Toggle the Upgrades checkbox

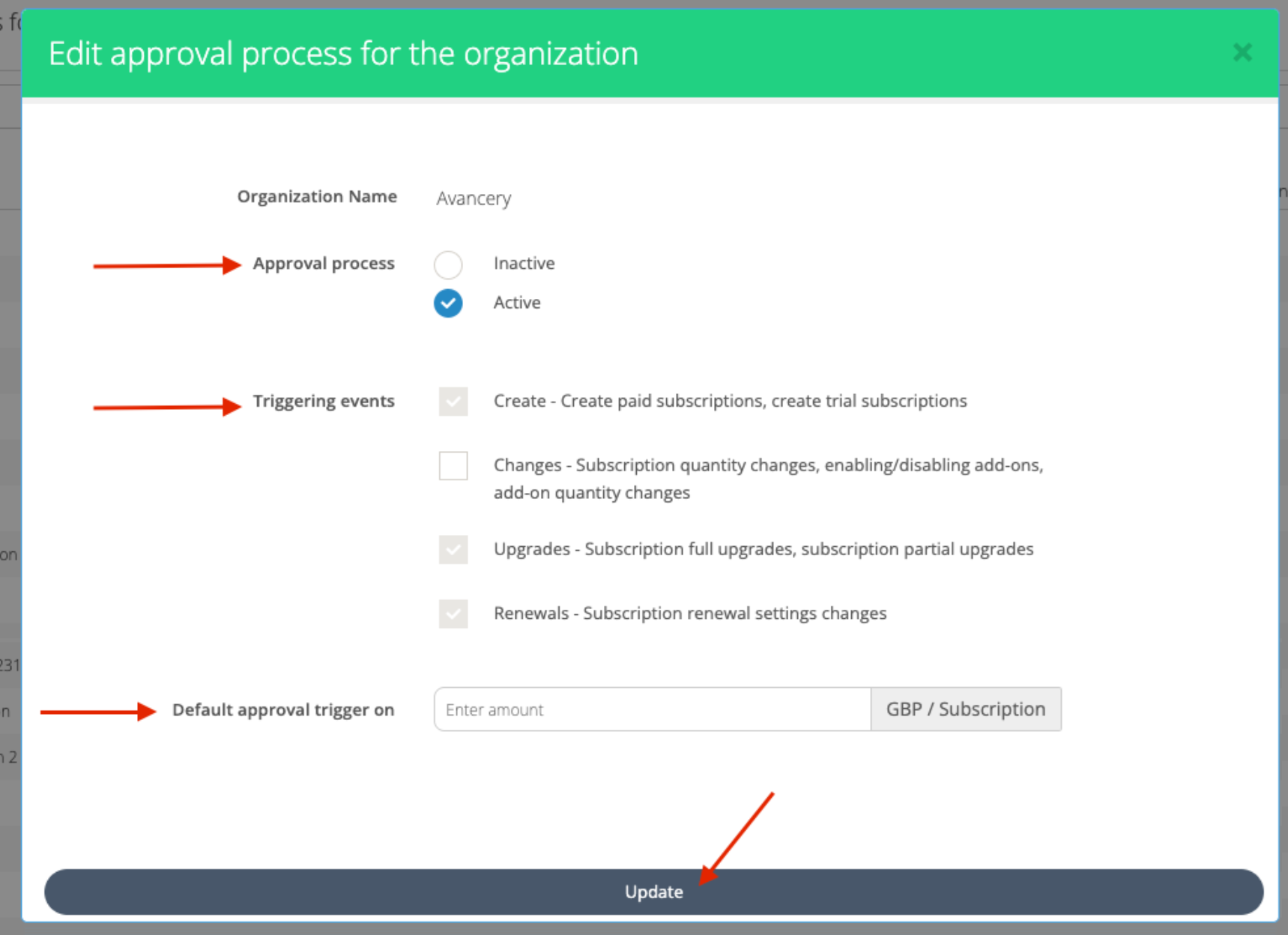coord(453,549)
